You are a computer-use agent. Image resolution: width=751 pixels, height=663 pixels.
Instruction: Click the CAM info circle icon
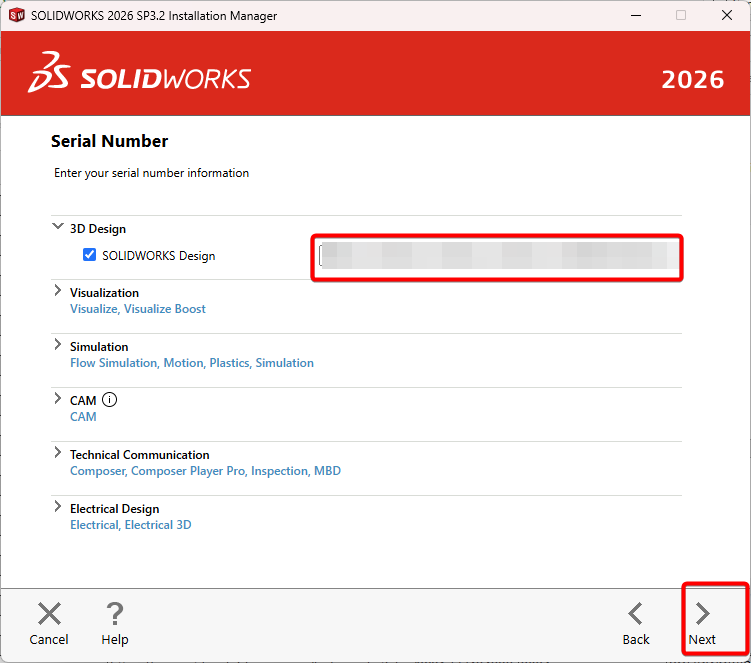[109, 400]
